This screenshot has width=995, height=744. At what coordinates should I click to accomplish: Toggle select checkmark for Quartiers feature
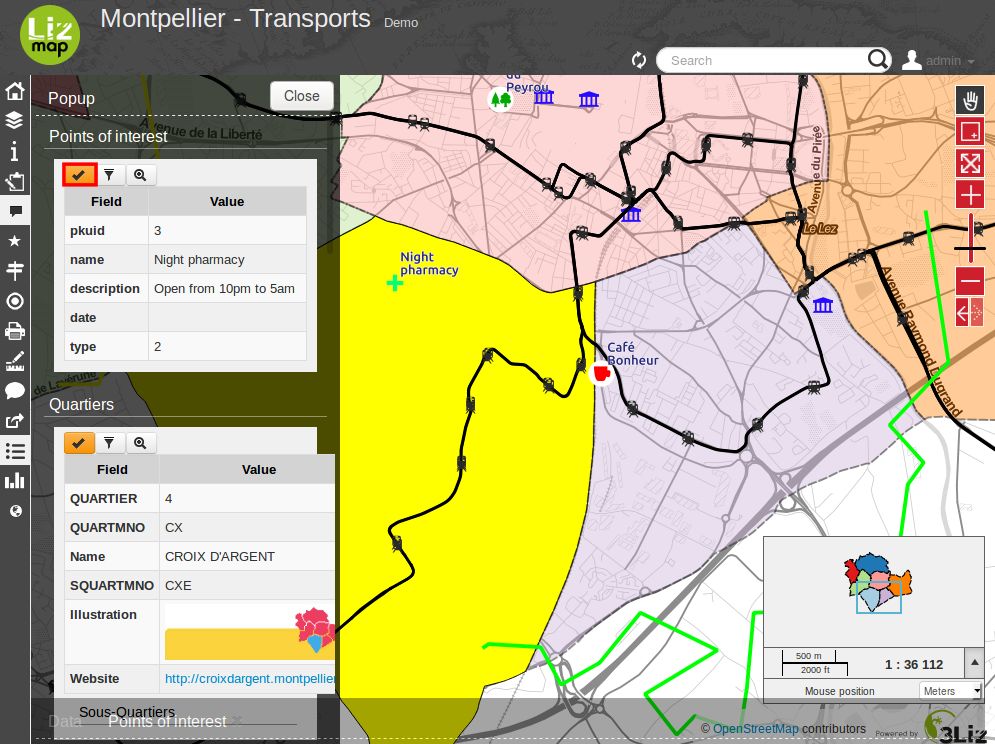[79, 443]
